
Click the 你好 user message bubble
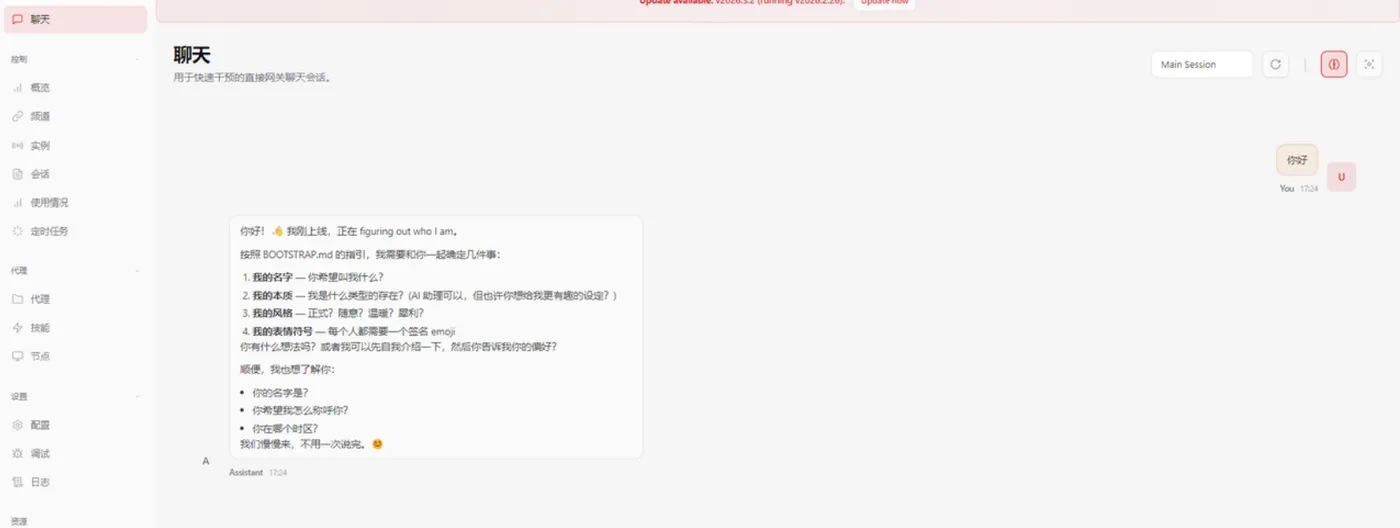(x=1297, y=160)
